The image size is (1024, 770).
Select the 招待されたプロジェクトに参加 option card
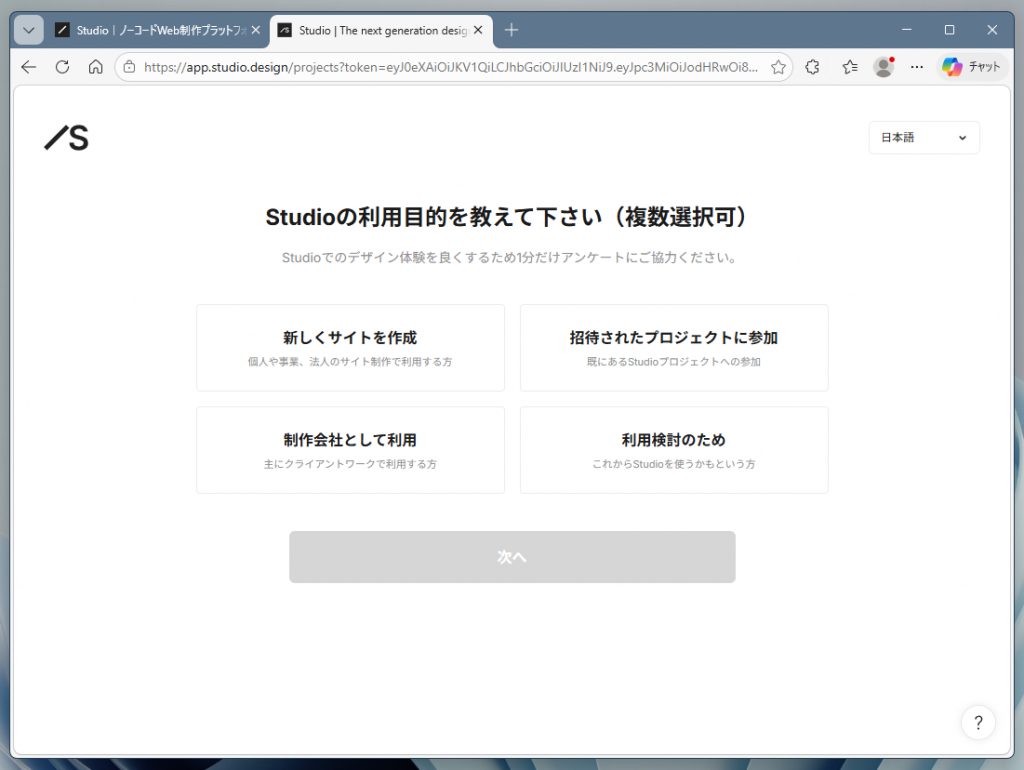674,348
